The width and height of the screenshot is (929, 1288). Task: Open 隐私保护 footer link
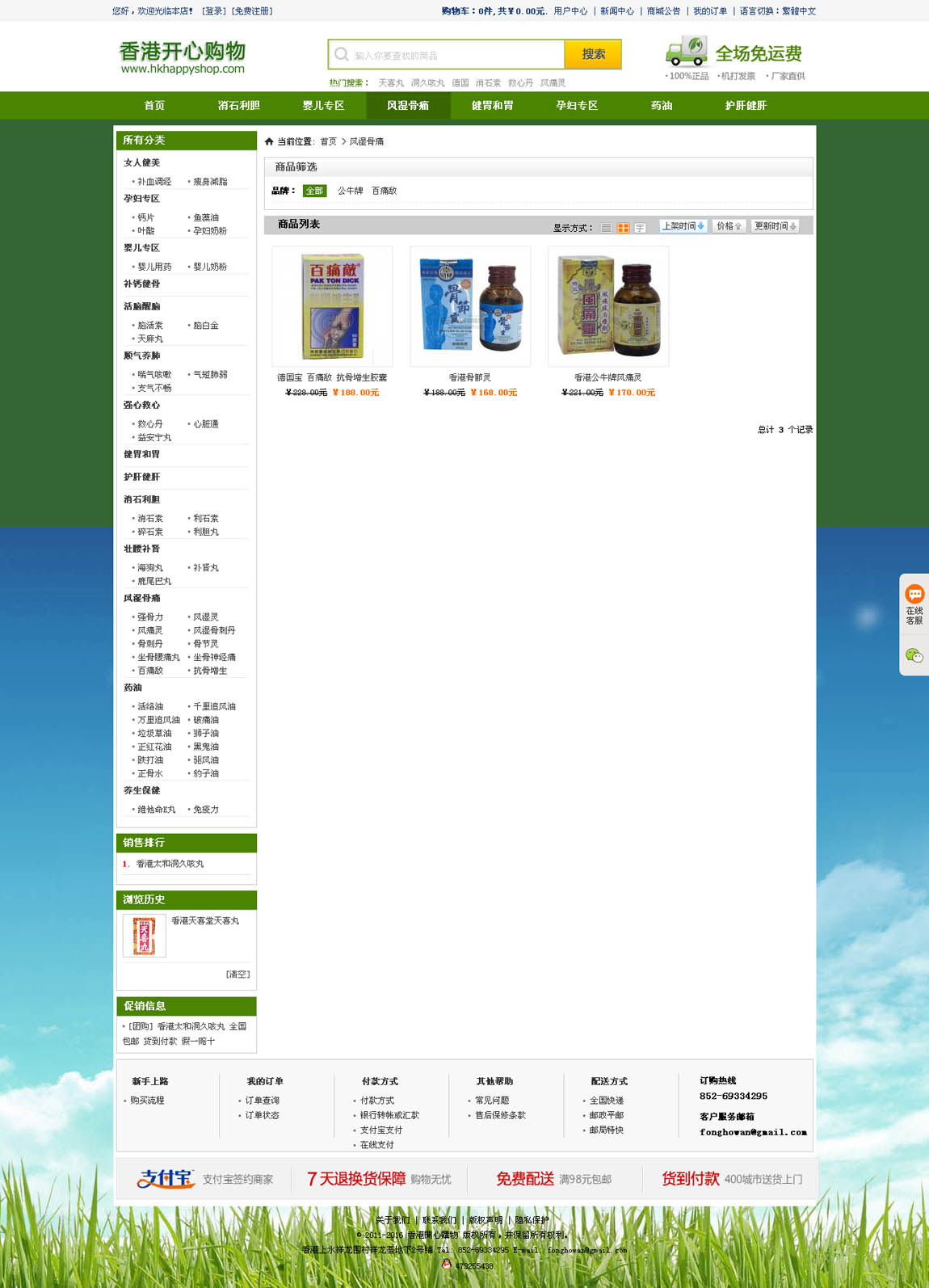(x=532, y=1220)
